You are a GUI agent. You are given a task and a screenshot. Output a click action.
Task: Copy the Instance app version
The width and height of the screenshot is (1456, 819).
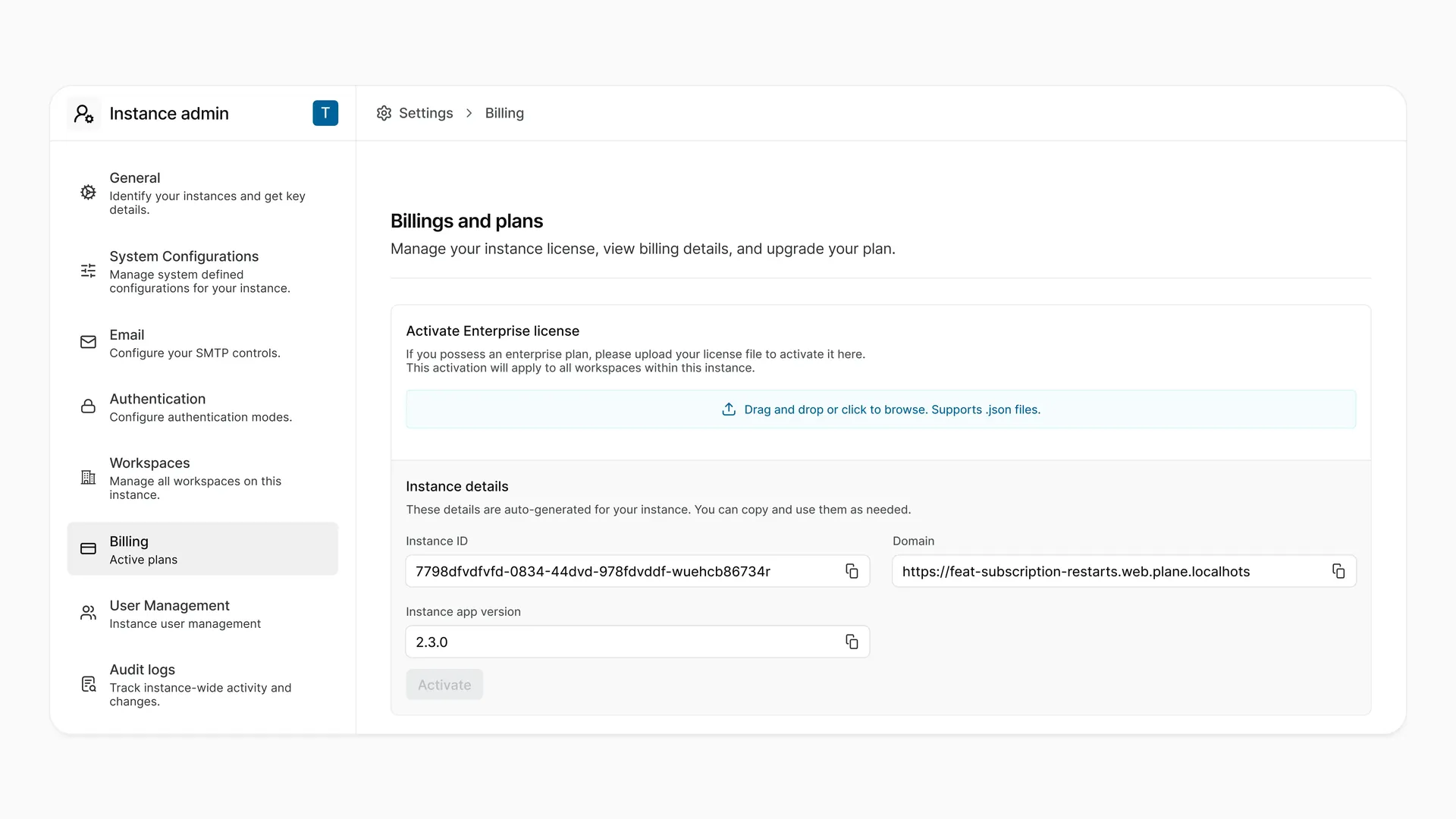coord(852,642)
